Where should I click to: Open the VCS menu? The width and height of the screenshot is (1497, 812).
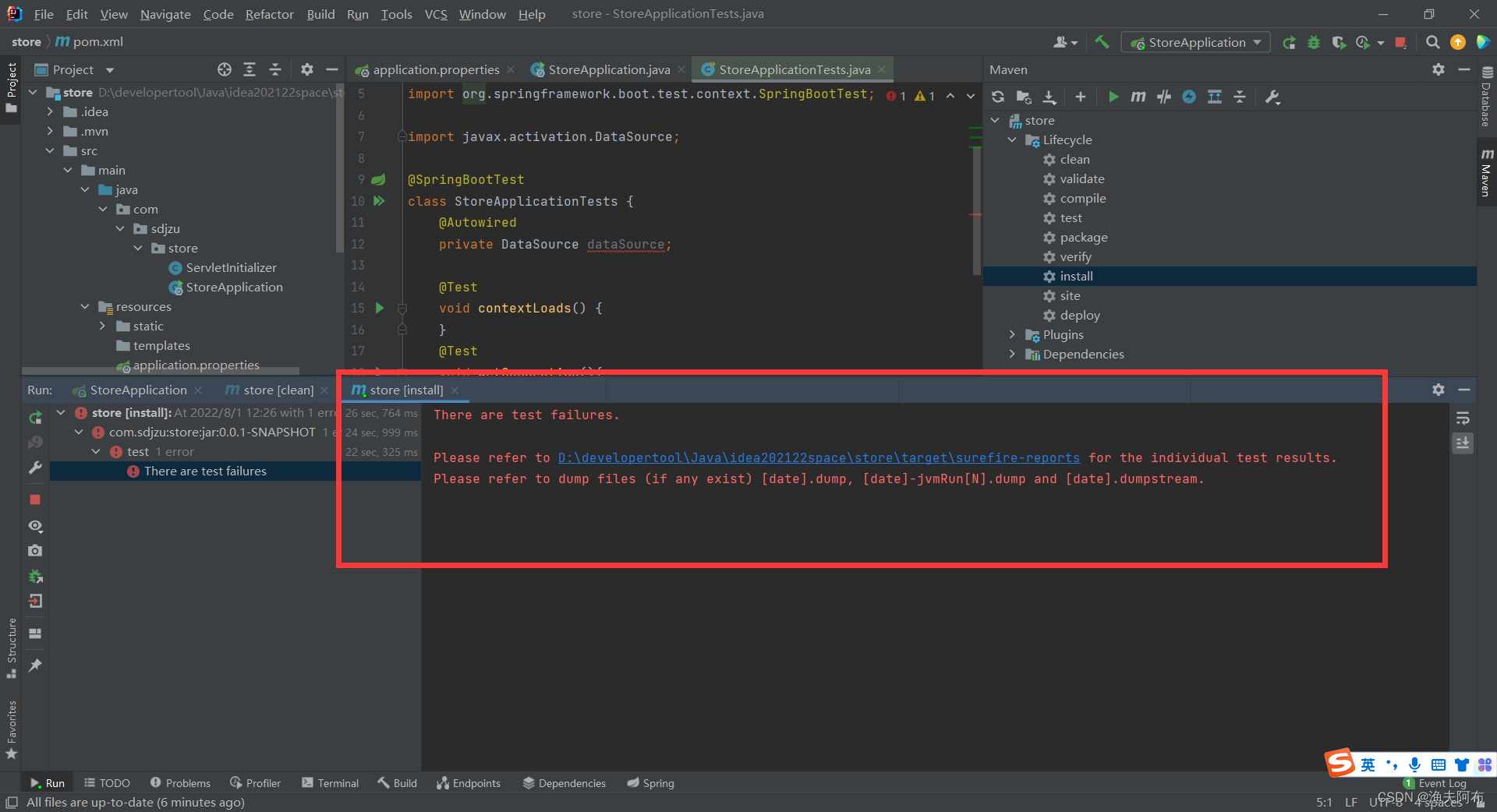tap(436, 14)
